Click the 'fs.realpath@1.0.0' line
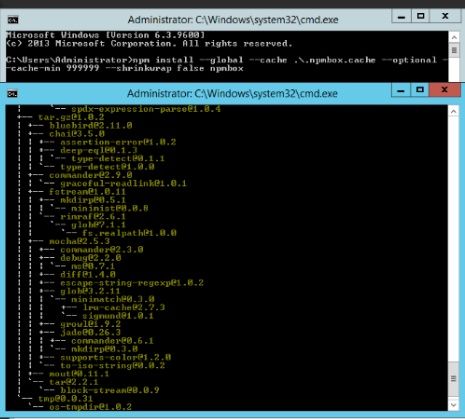The image size is (465, 419). point(129,233)
